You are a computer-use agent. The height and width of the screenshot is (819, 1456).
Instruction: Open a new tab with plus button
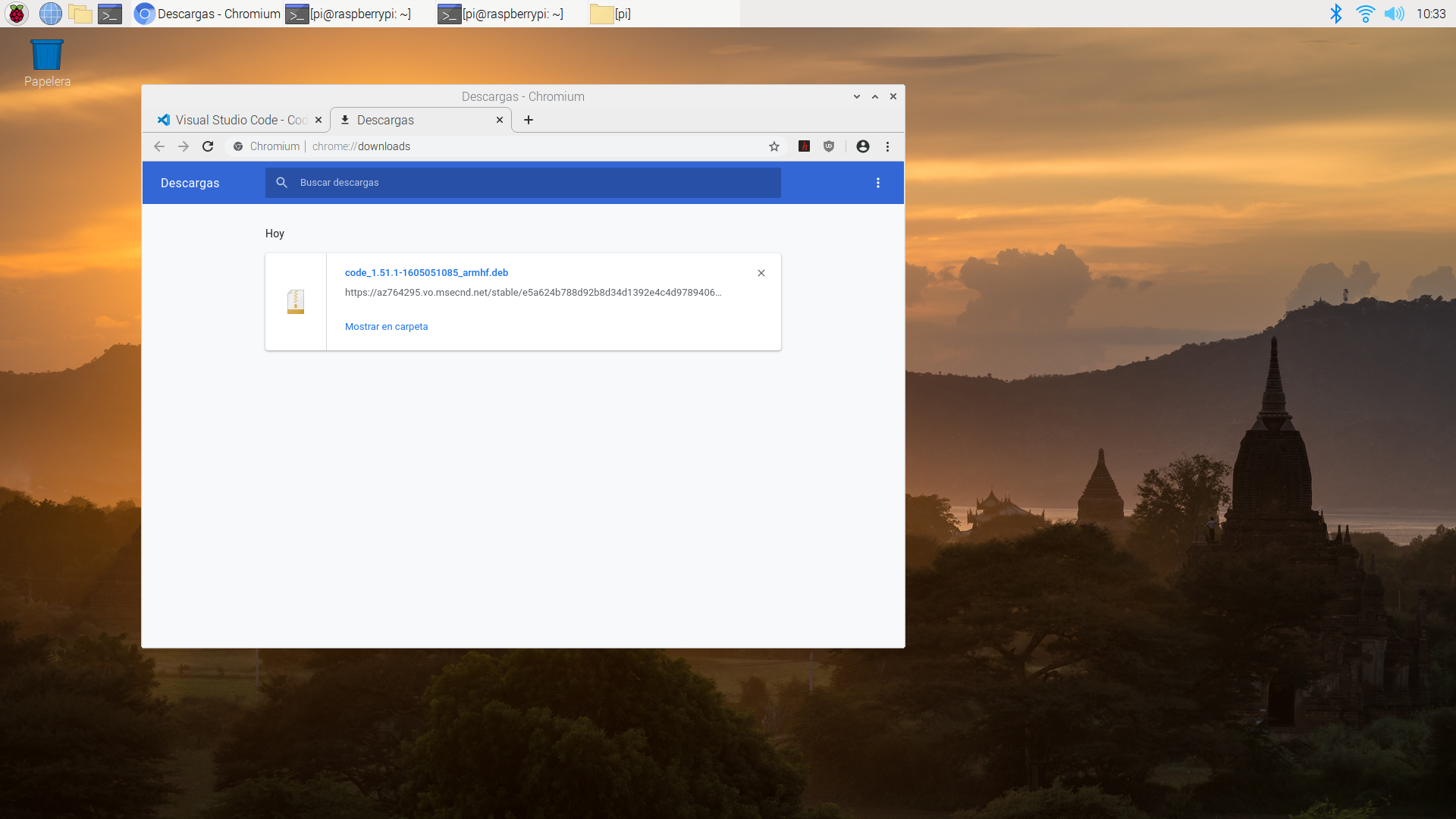pyautogui.click(x=529, y=120)
